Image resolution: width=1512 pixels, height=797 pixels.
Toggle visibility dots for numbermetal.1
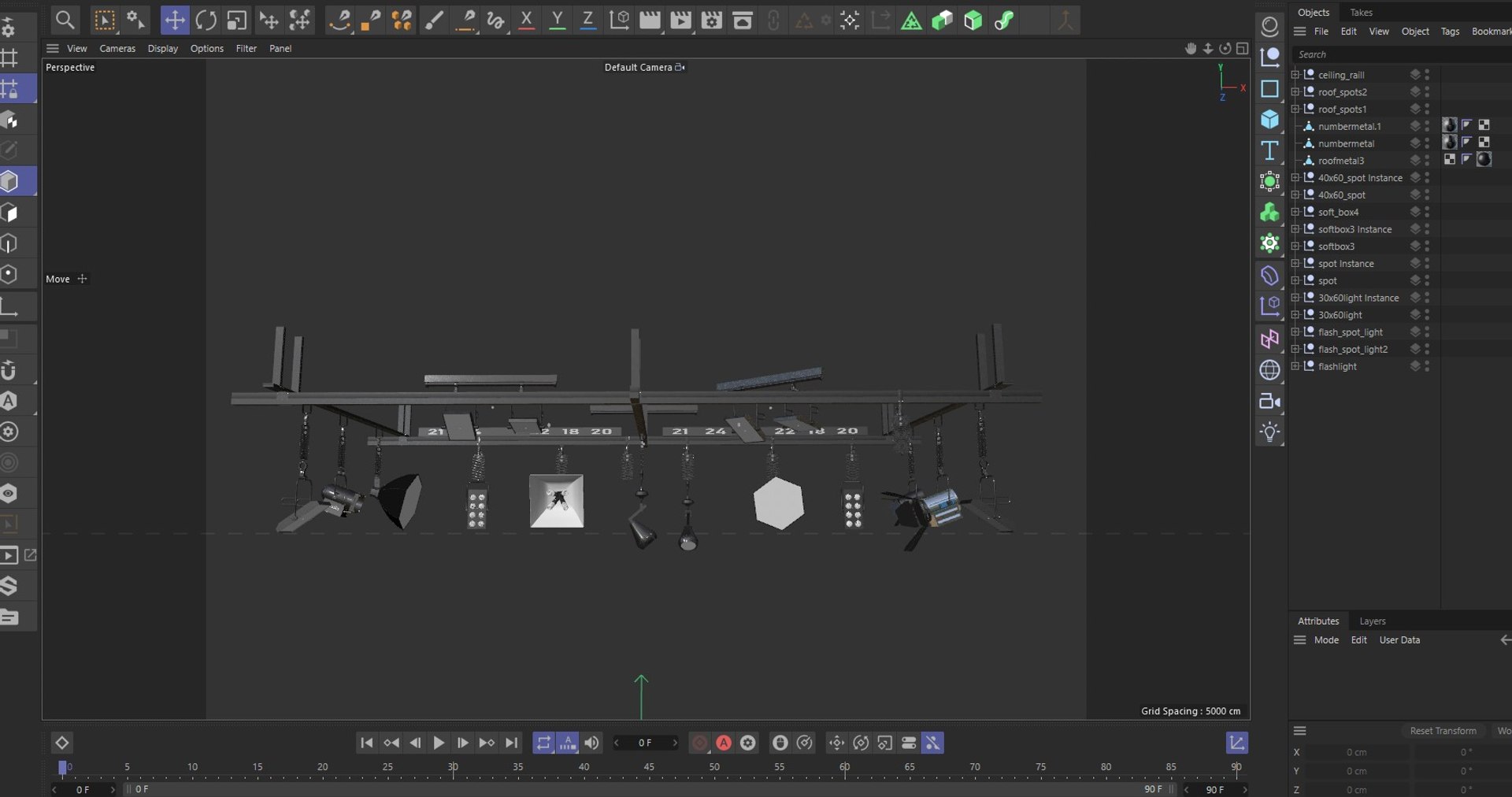(1427, 126)
